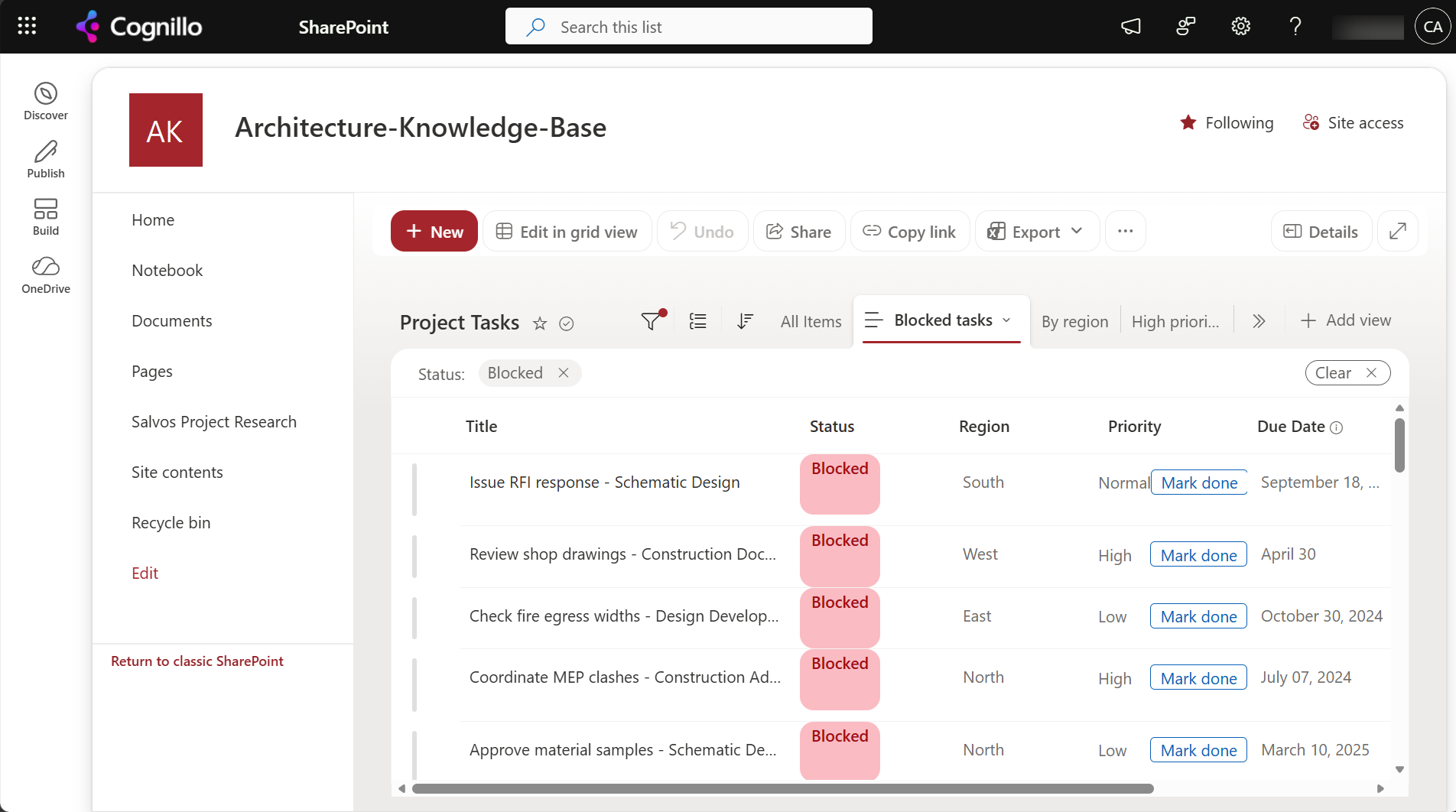Image resolution: width=1456 pixels, height=812 pixels.
Task: Mark done the April 30 task
Action: (x=1198, y=555)
